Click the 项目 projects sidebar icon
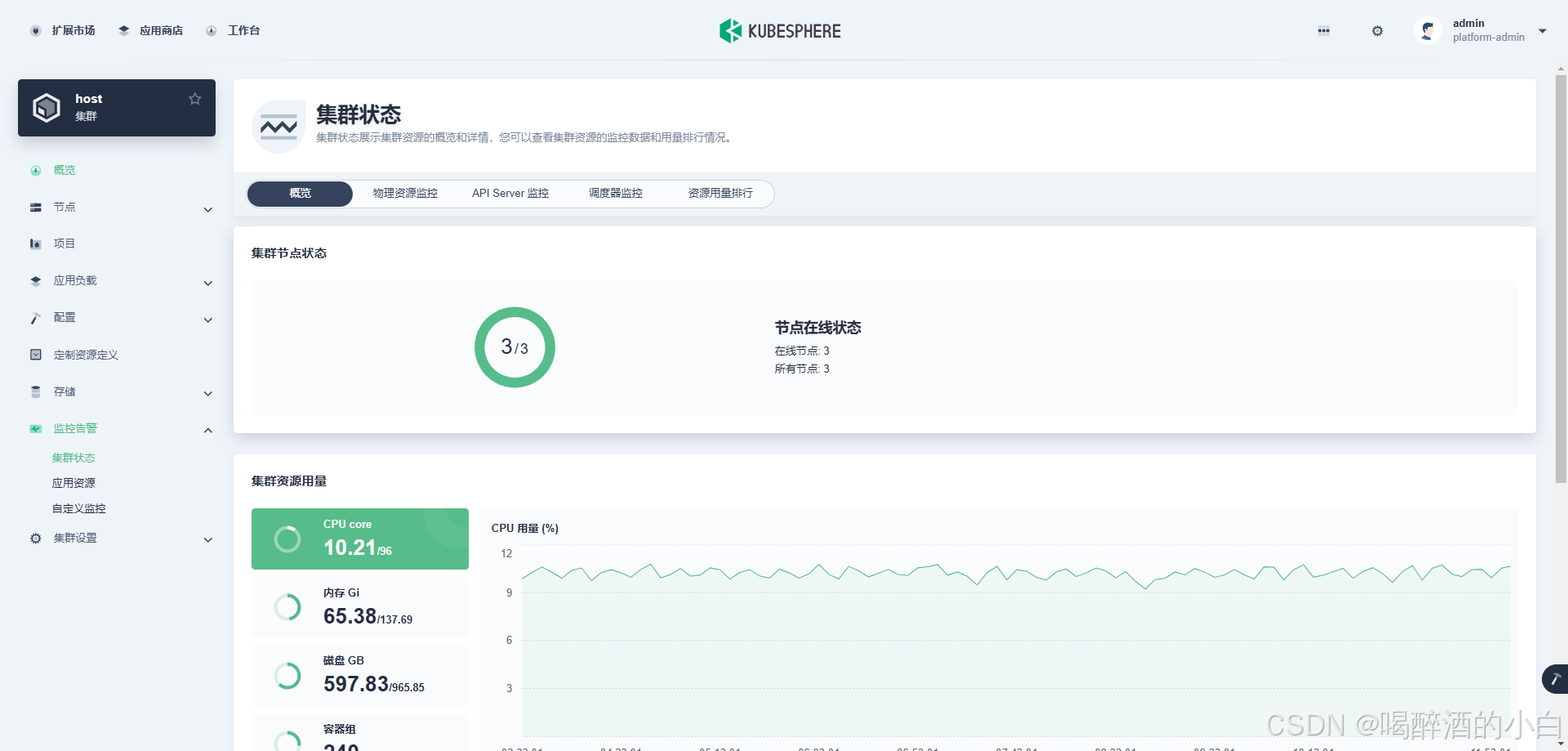The height and width of the screenshot is (751, 1568). click(x=36, y=244)
